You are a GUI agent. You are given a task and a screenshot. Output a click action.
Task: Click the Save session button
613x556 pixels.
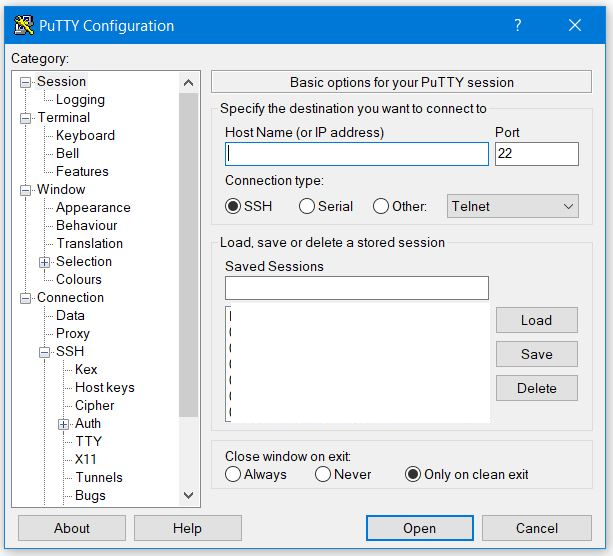click(536, 354)
